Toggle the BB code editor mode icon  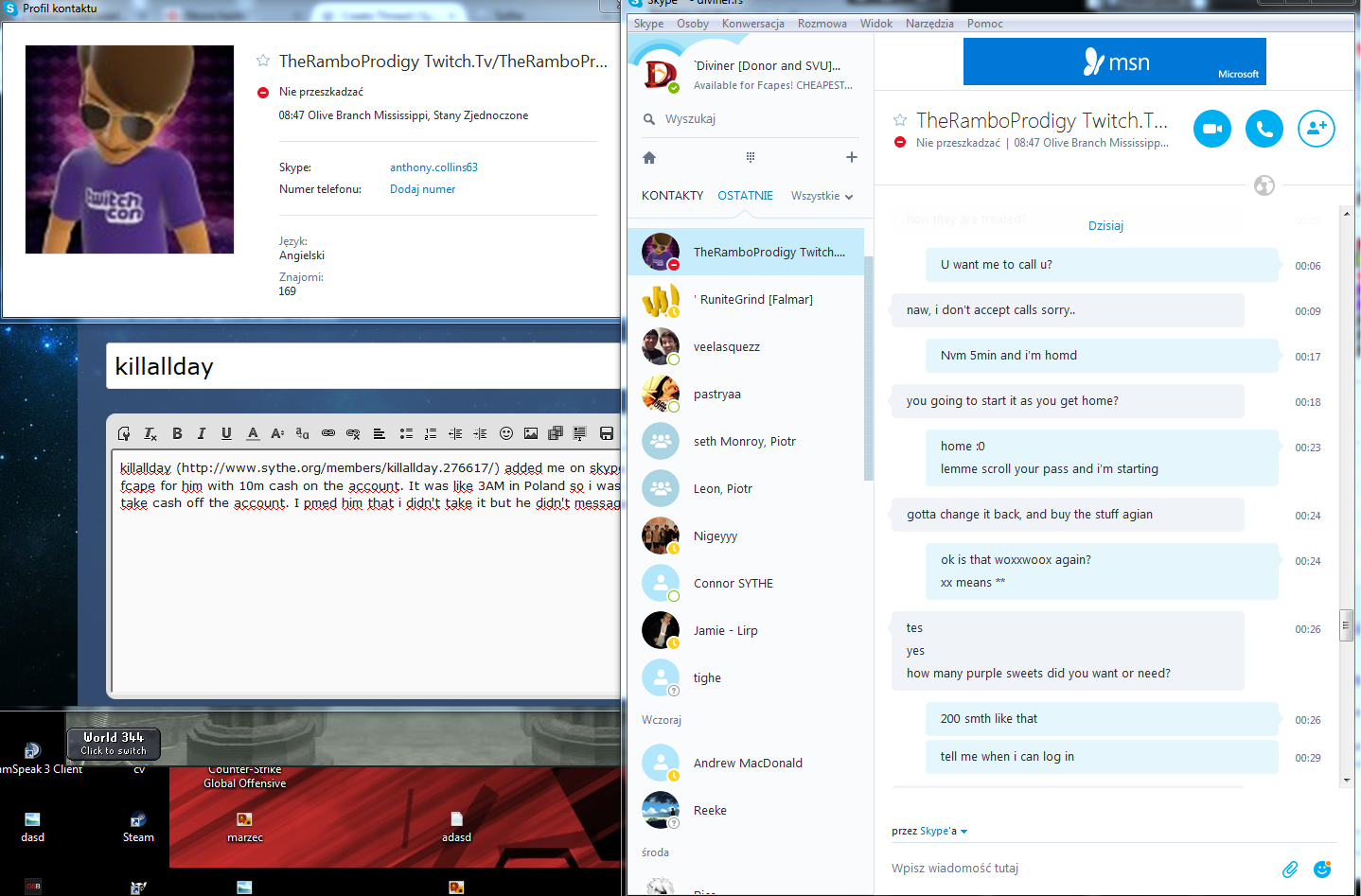tap(124, 433)
